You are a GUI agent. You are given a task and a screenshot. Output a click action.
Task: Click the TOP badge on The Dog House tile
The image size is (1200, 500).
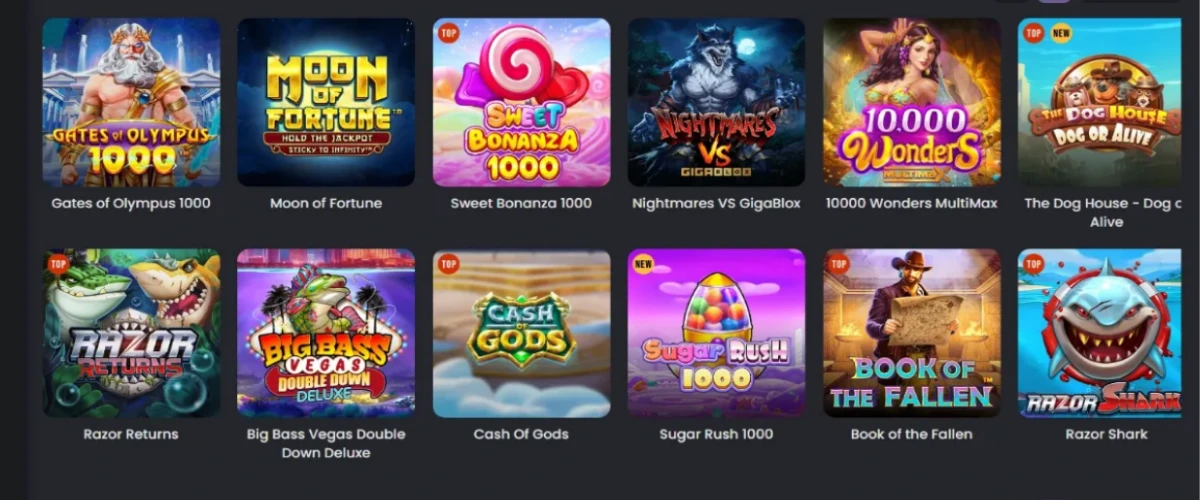[x=1035, y=33]
